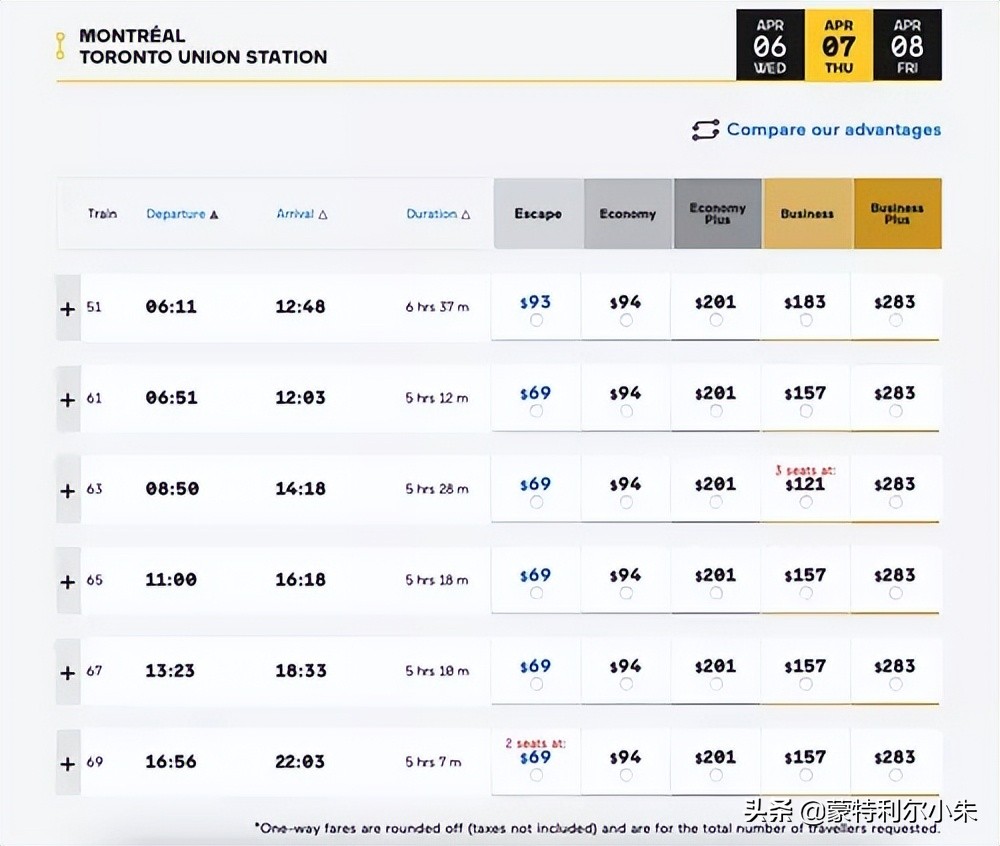
Task: Click the Economy Plus column header
Action: point(717,214)
